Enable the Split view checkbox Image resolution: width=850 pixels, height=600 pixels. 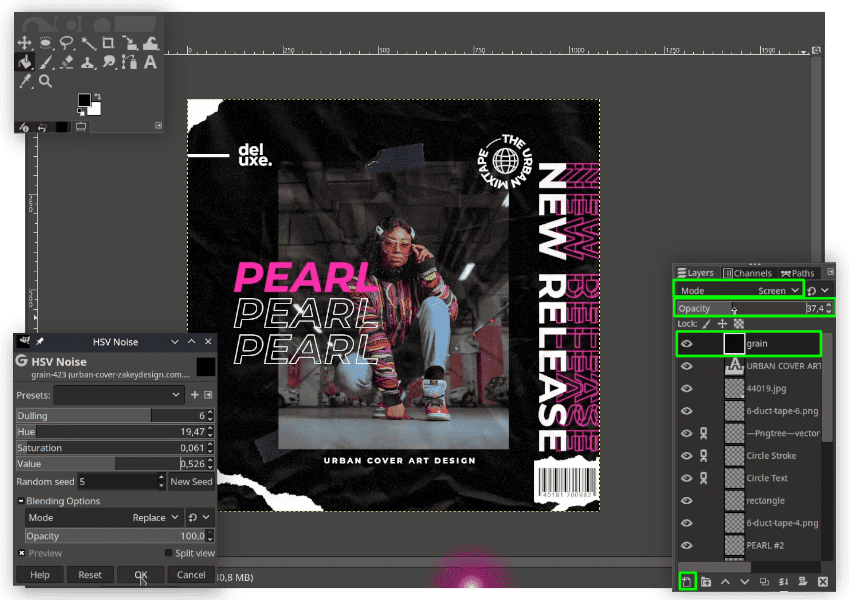tap(169, 553)
